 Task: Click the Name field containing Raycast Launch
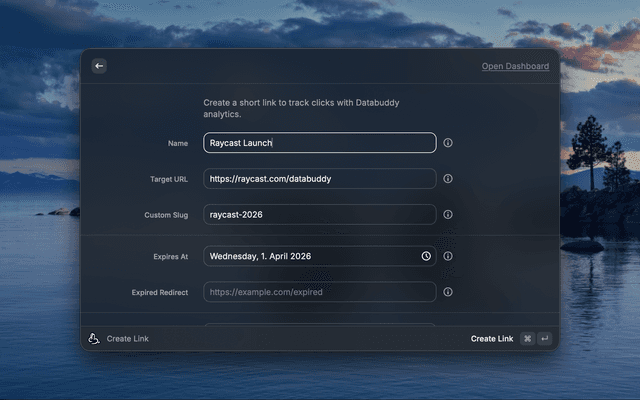[319, 143]
